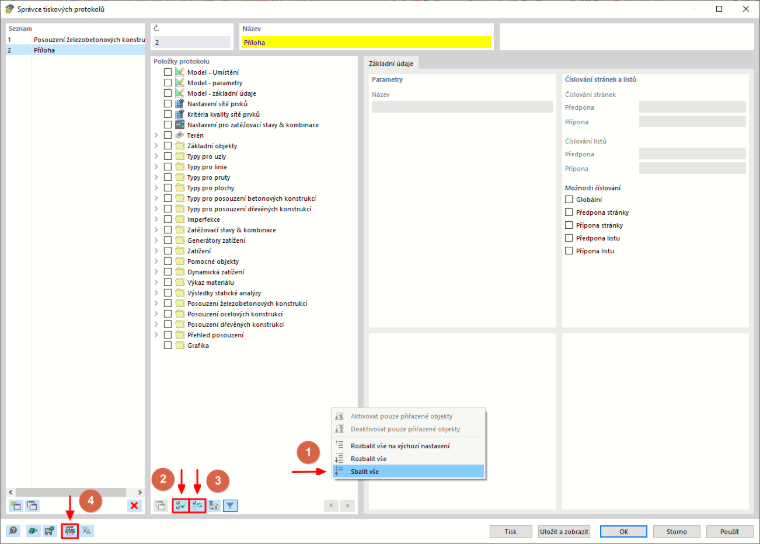Click the Číslování stránek Předpona field
Image resolution: width=760 pixels, height=544 pixels.
[x=692, y=107]
